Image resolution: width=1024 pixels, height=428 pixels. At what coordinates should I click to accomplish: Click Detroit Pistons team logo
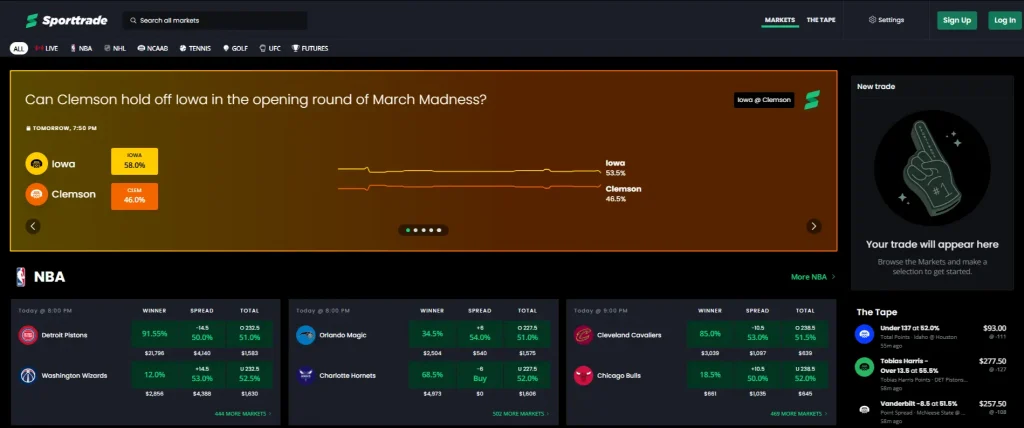pyautogui.click(x=28, y=335)
